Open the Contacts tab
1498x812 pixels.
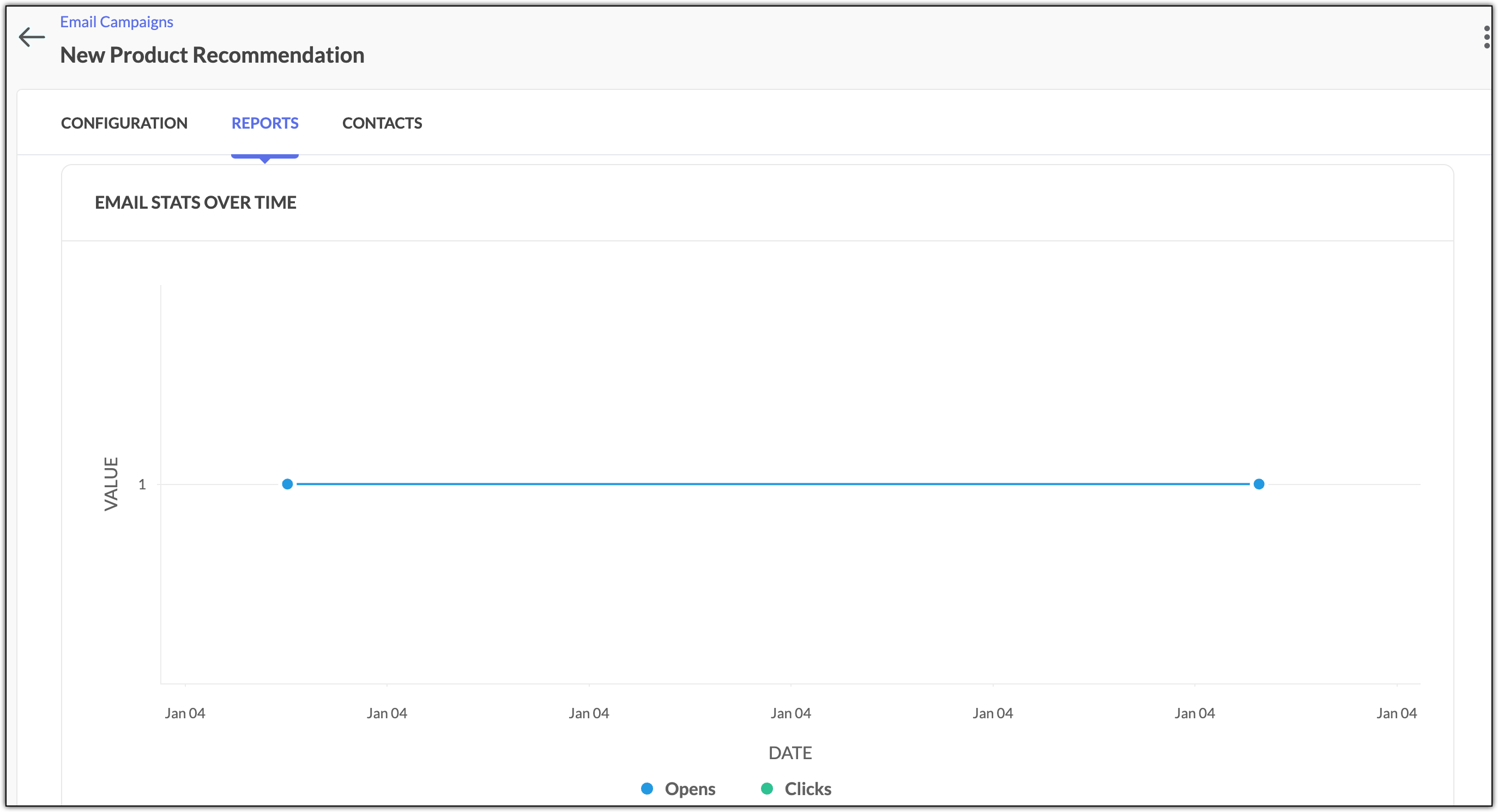[x=382, y=123]
